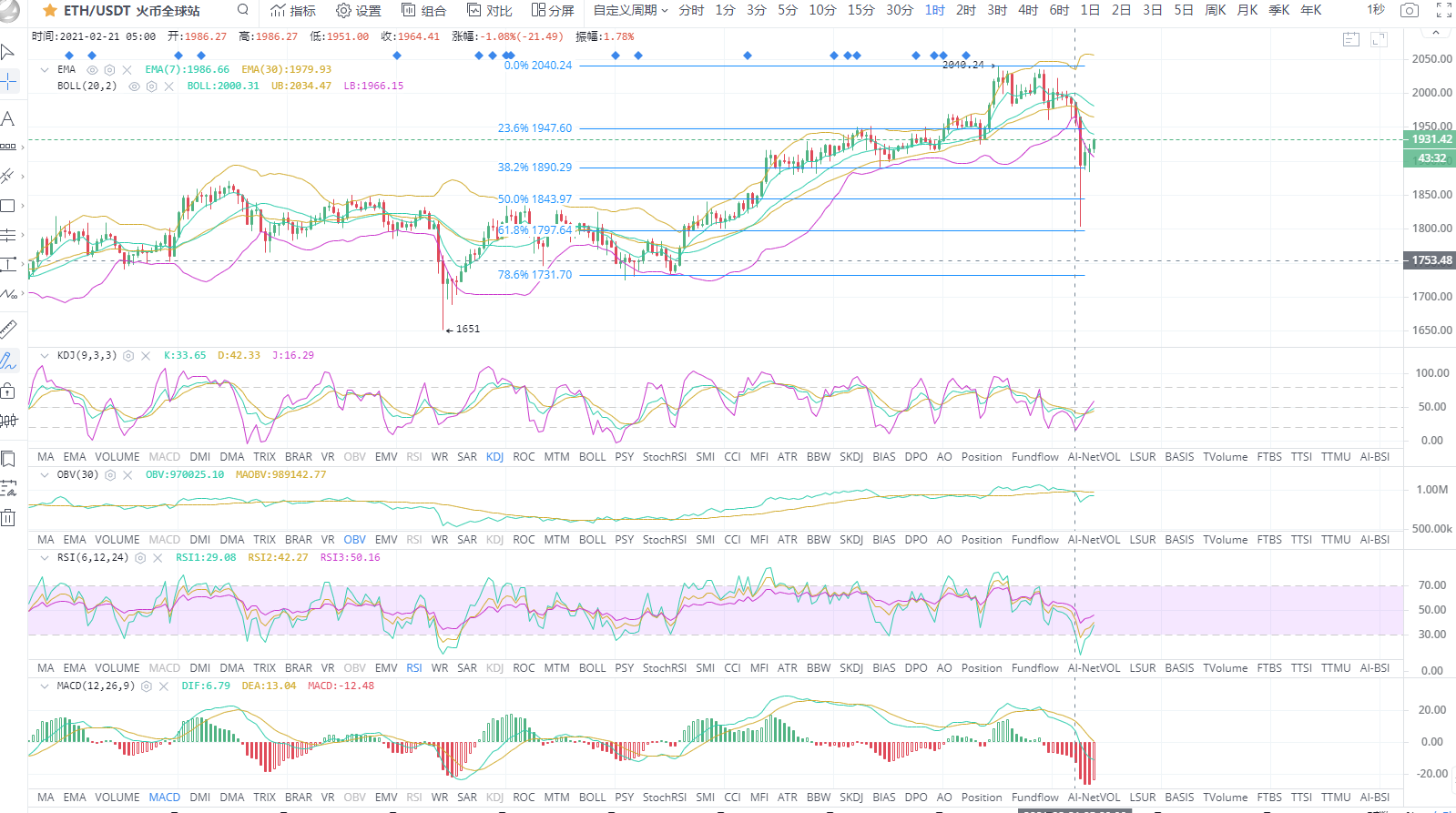
Task: Expand the 自定义周期 custom period dropdown
Action: 631,10
